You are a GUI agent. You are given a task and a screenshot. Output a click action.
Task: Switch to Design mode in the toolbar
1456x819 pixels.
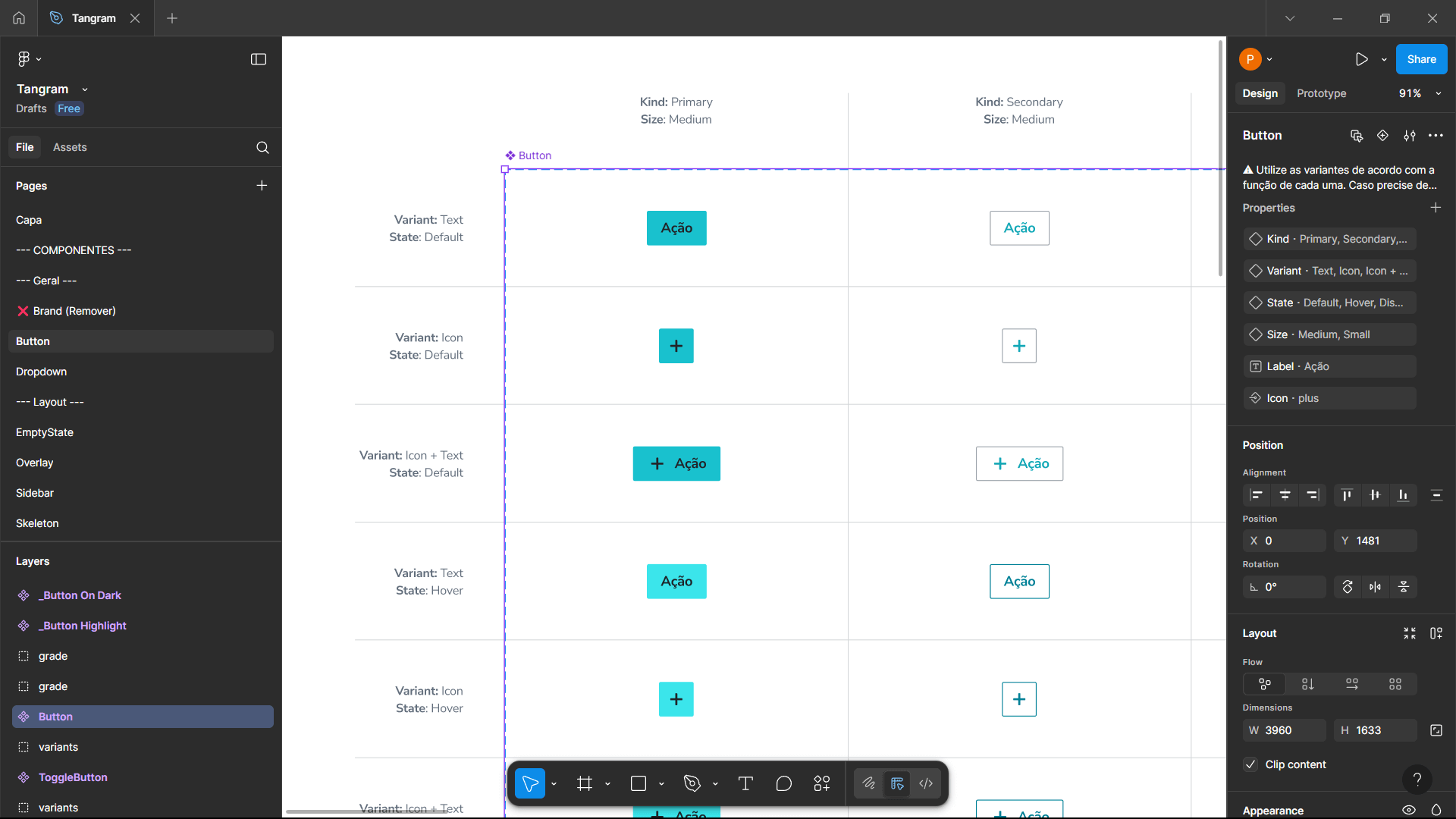[897, 783]
